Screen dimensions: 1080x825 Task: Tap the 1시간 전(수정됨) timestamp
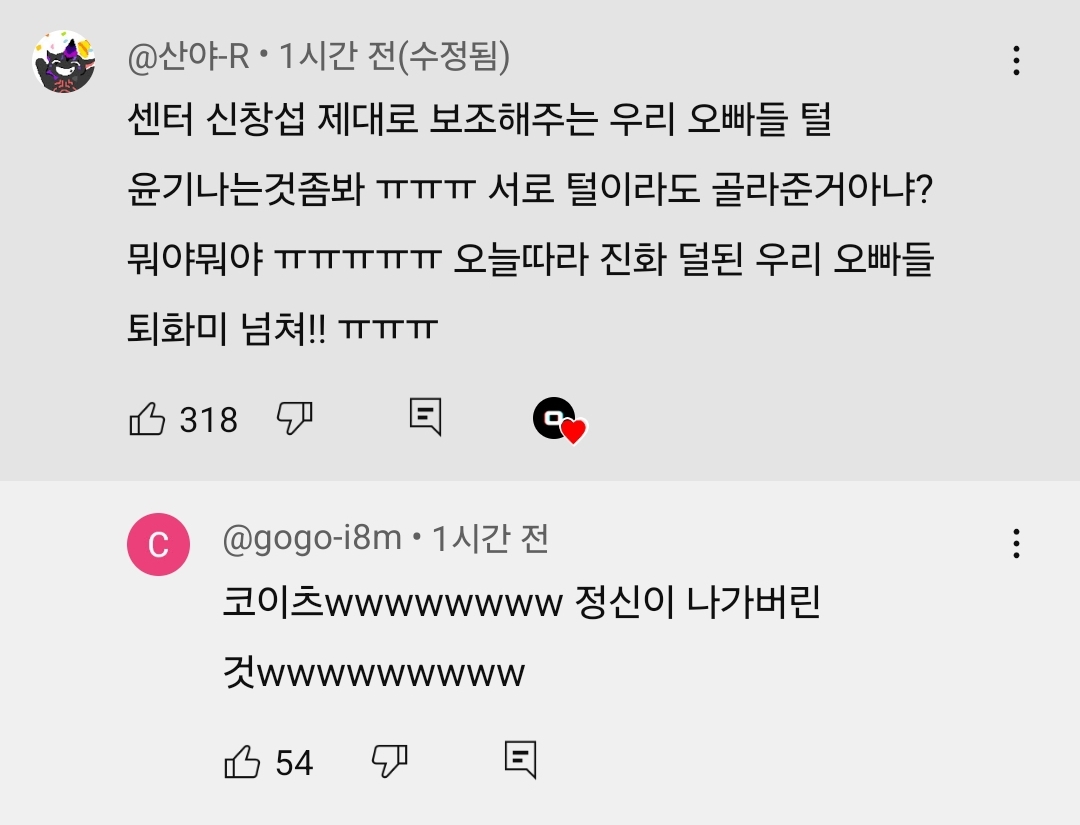pos(395,56)
